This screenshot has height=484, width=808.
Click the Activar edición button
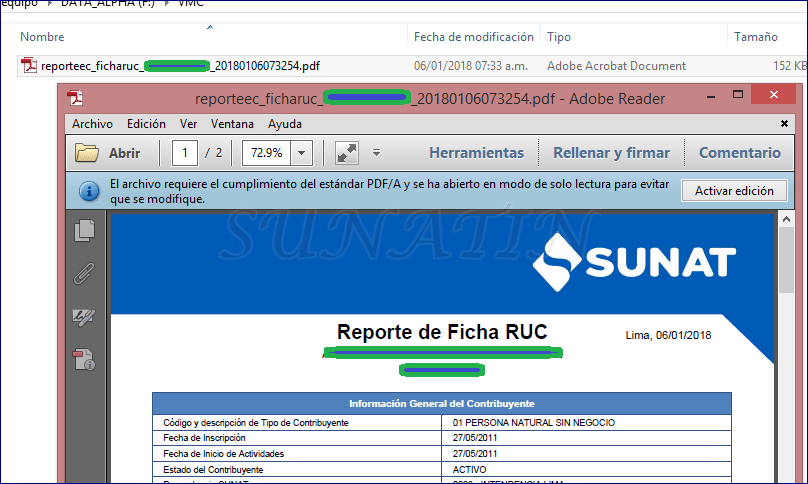pyautogui.click(x=734, y=191)
